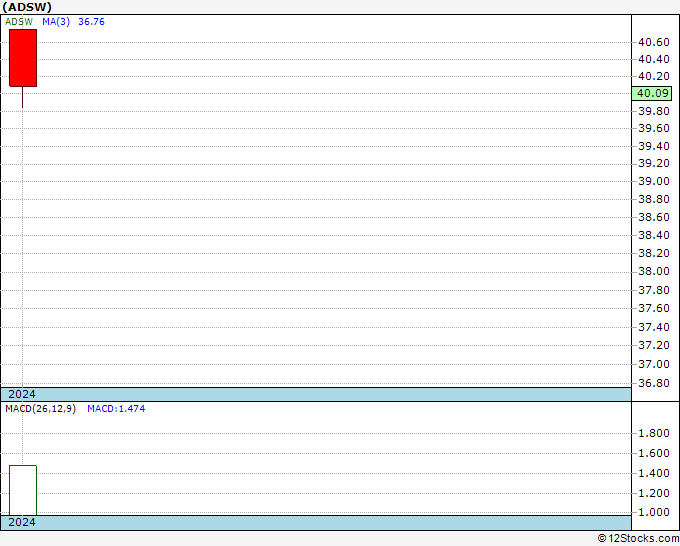The height and width of the screenshot is (546, 680).
Task: Click the MA(3) indicator label
Action: coord(56,22)
